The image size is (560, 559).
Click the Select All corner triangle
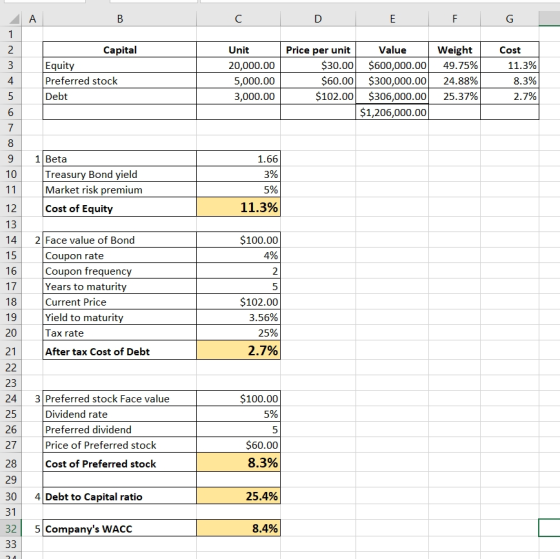point(14,19)
